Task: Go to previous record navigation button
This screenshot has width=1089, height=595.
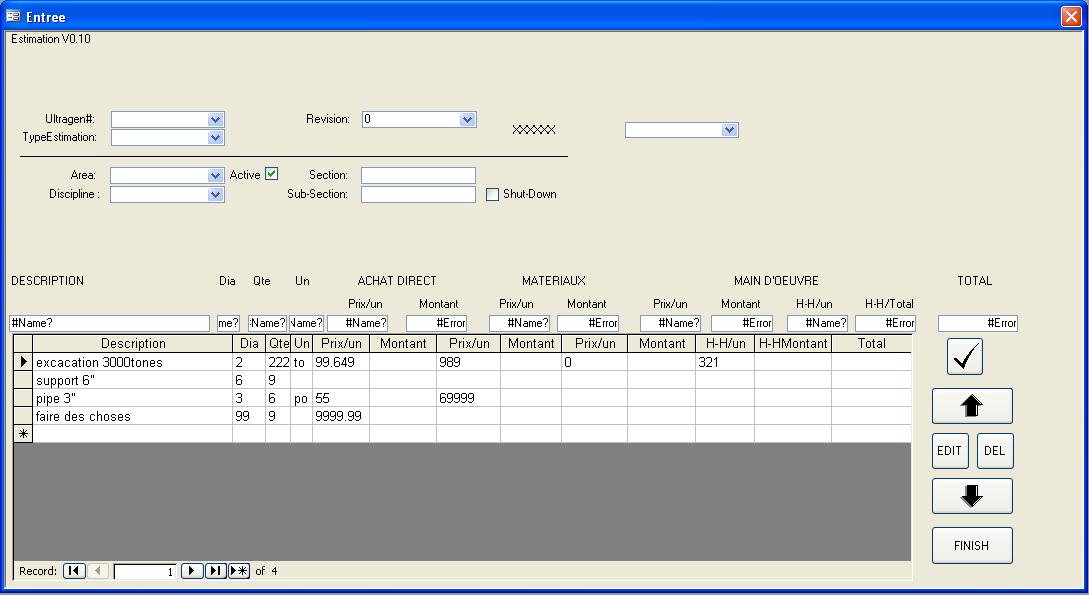Action: click(98, 571)
